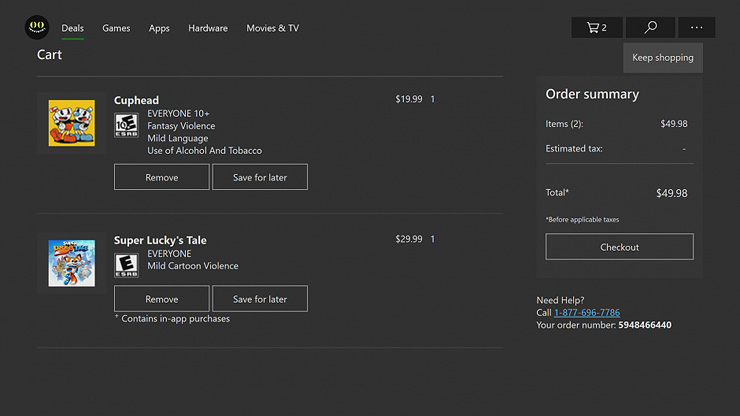Open the Hardware tab
740x416 pixels.
(x=208, y=28)
